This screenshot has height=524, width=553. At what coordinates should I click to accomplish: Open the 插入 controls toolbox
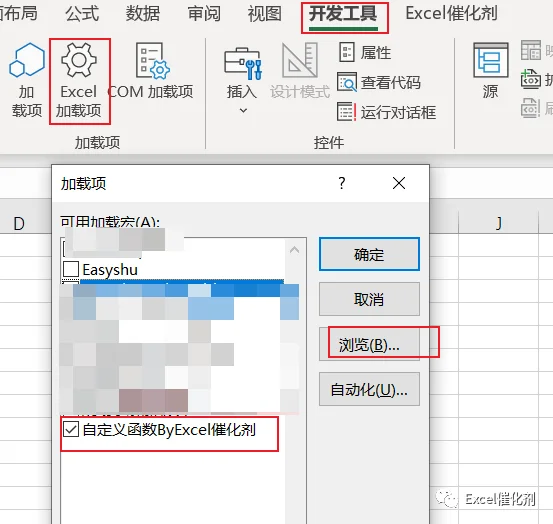point(243,72)
